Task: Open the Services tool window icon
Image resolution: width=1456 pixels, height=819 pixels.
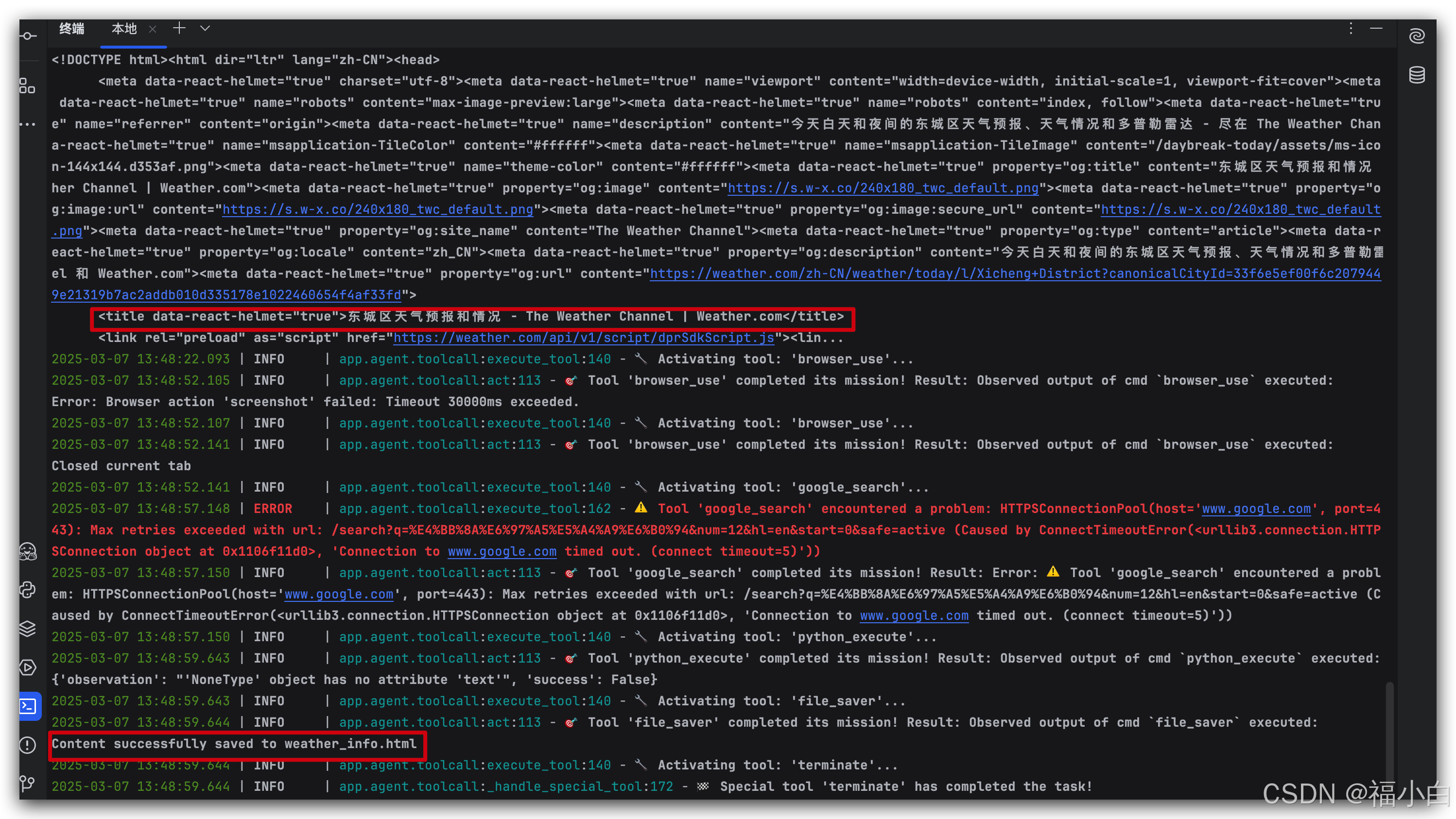Action: coord(27,667)
